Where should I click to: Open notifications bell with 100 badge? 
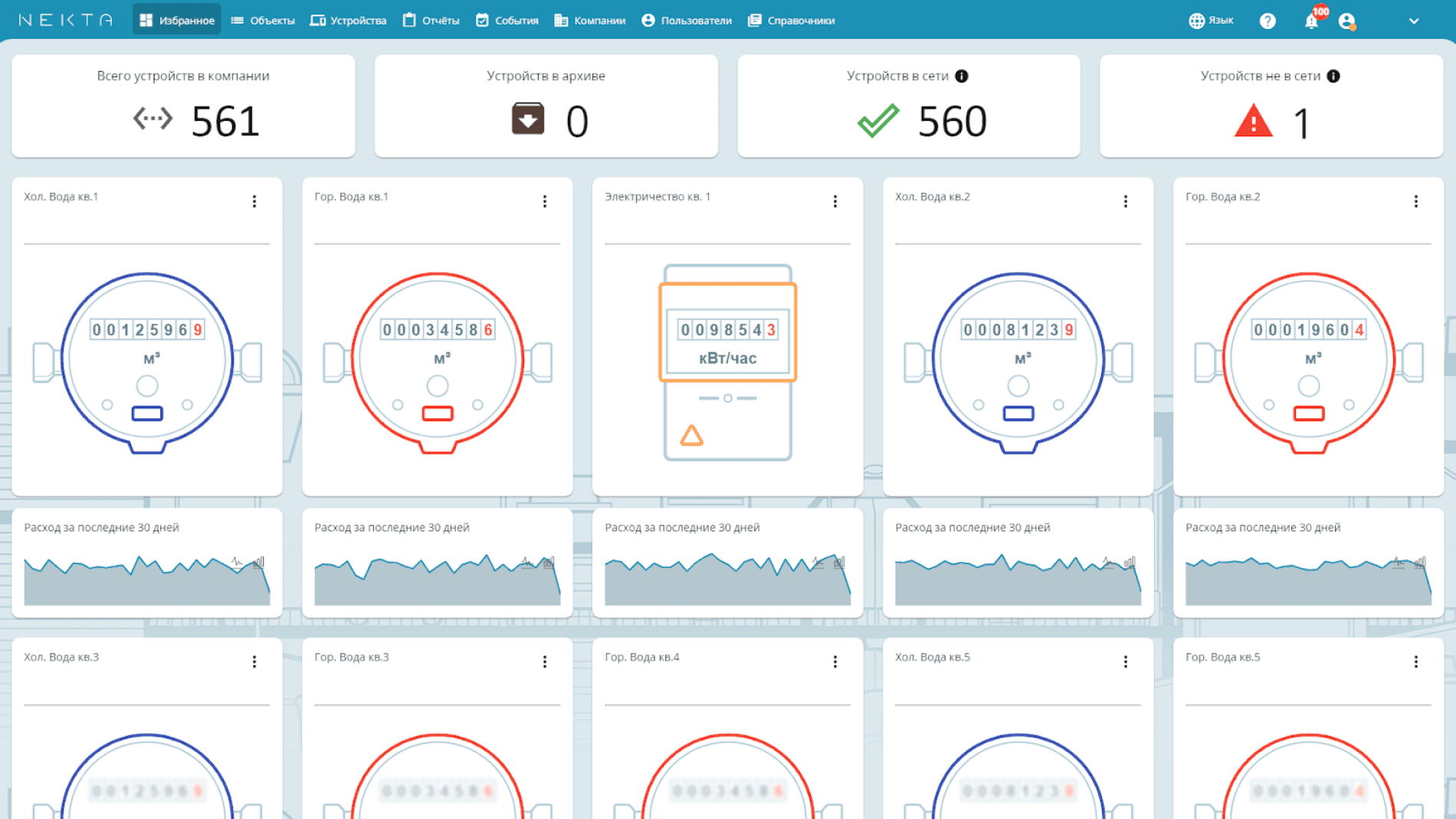(x=1312, y=21)
